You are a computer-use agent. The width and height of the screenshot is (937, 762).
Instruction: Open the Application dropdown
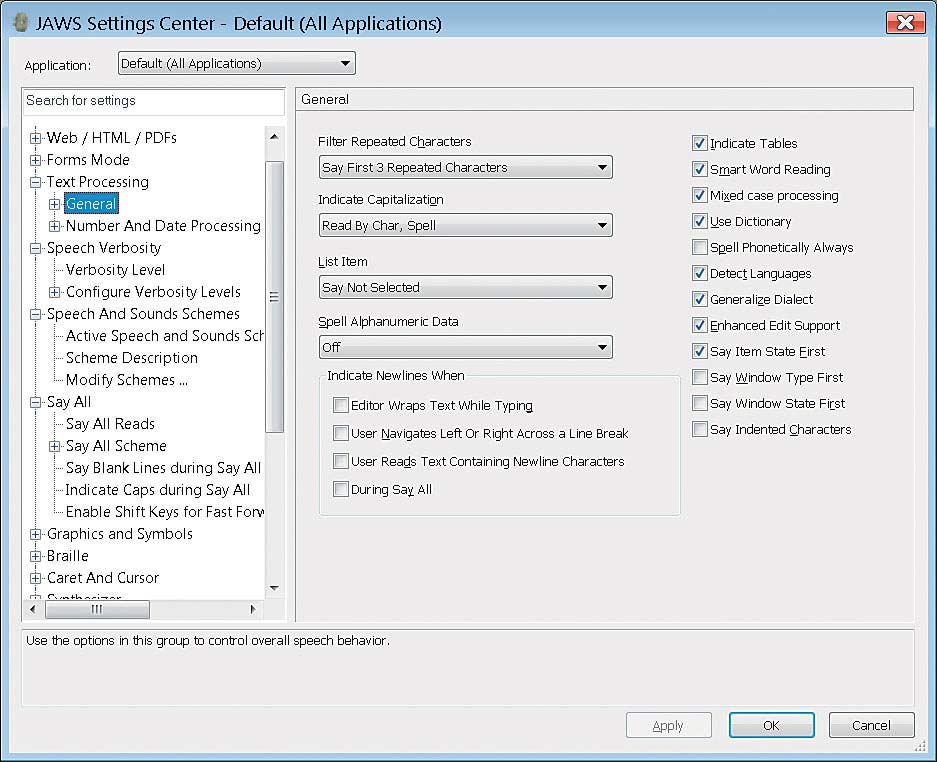[x=237, y=63]
